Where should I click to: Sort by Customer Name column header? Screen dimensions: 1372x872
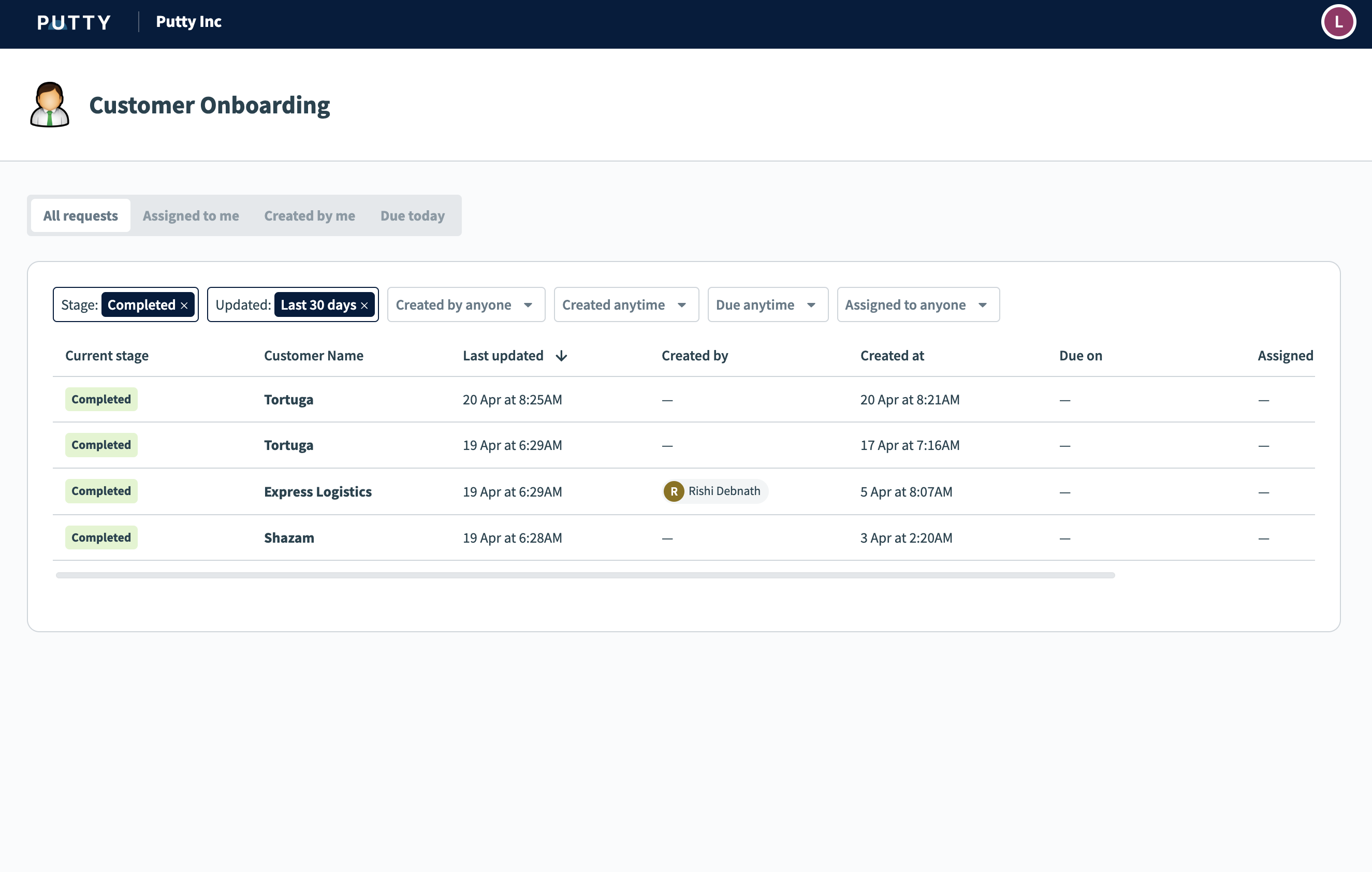coord(313,356)
